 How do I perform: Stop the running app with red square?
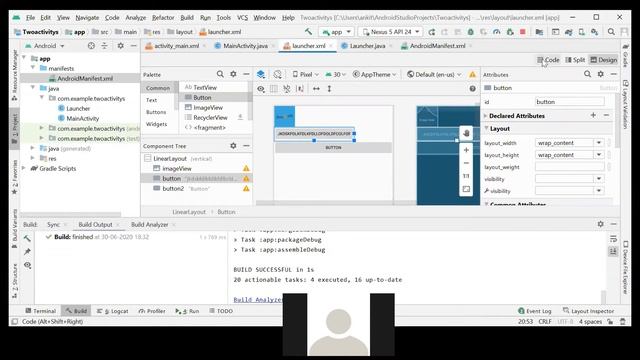click(x=522, y=32)
